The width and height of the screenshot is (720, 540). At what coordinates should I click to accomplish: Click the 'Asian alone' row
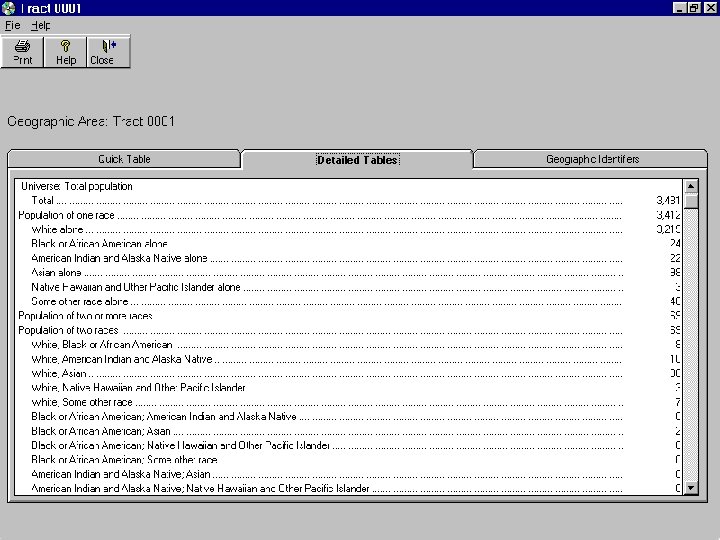tap(349, 272)
